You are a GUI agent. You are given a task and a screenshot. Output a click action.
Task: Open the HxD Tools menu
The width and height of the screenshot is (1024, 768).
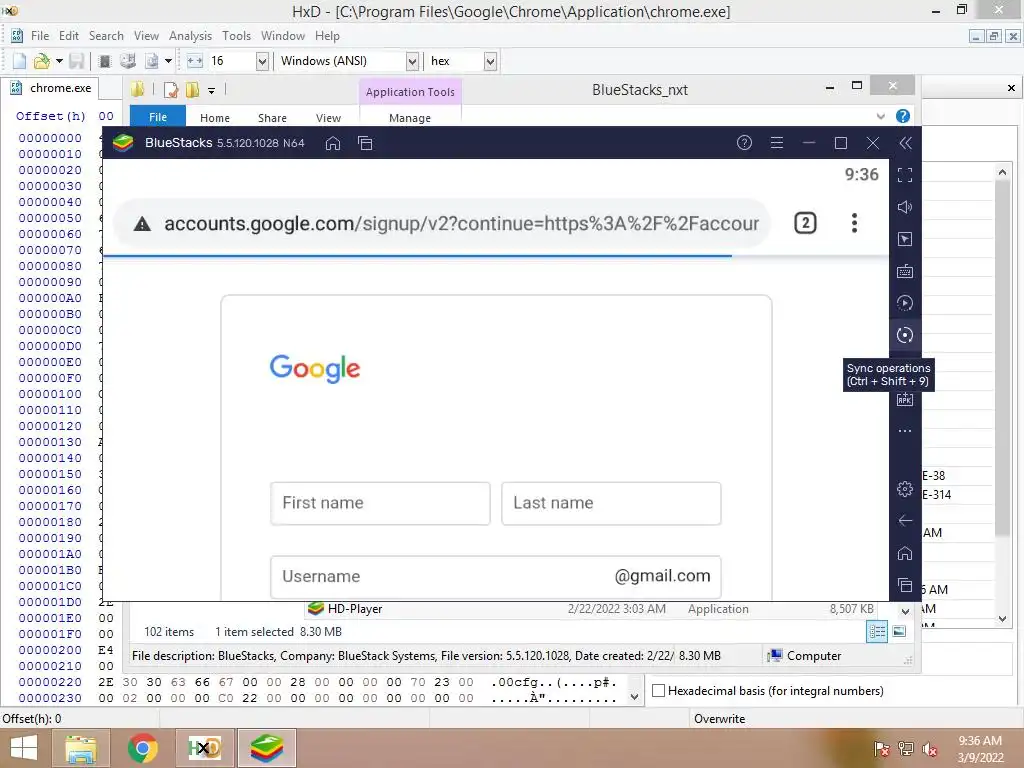(x=236, y=36)
